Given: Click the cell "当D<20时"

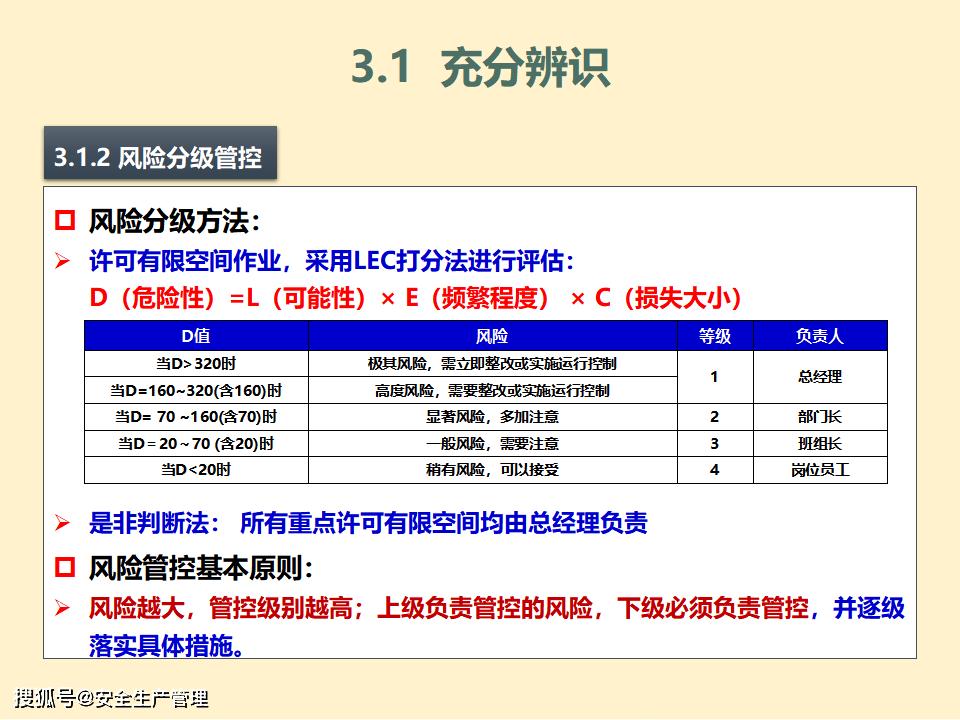Looking at the screenshot, I should 197,470.
